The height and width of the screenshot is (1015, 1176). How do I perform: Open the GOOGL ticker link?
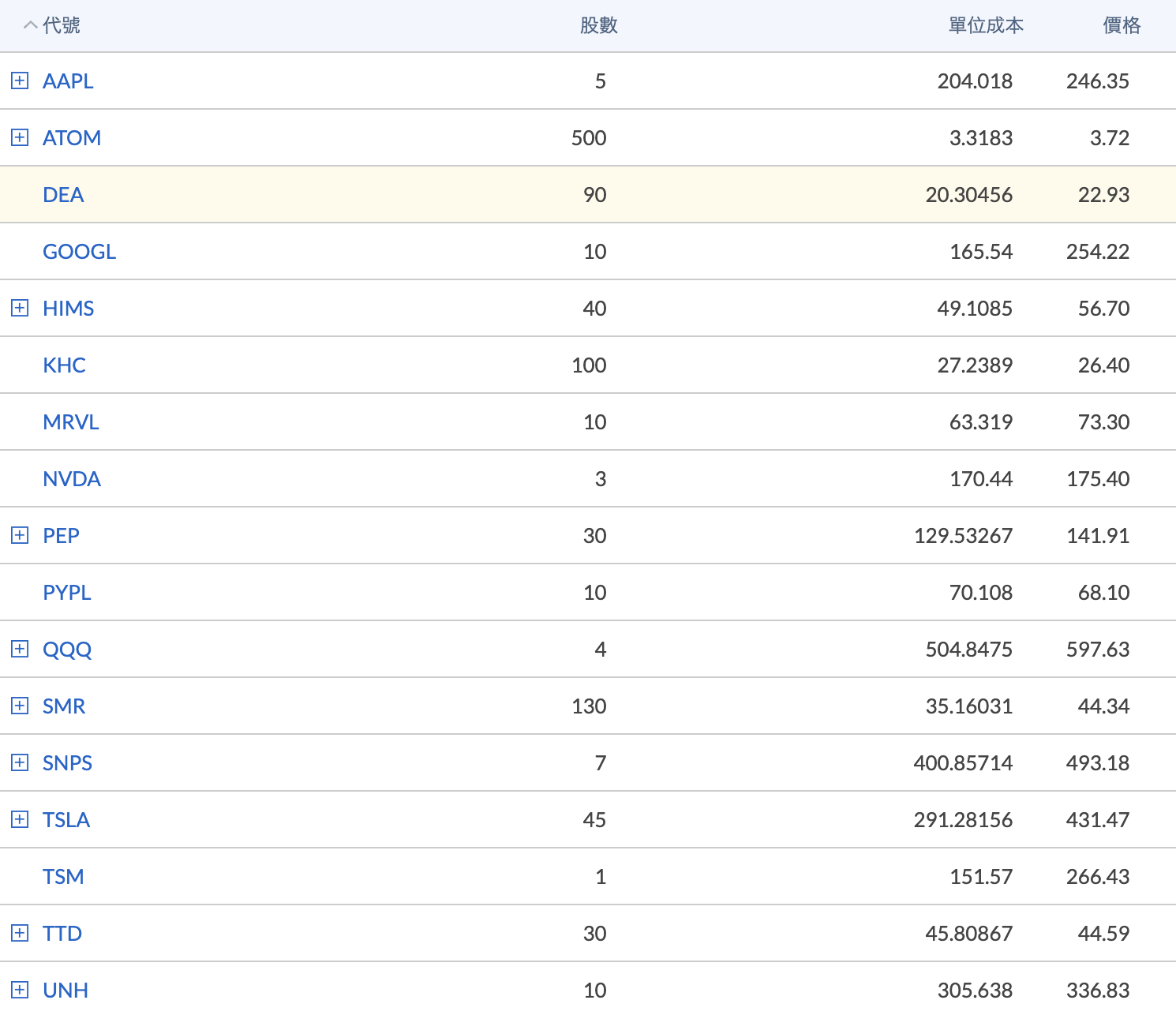coord(79,251)
